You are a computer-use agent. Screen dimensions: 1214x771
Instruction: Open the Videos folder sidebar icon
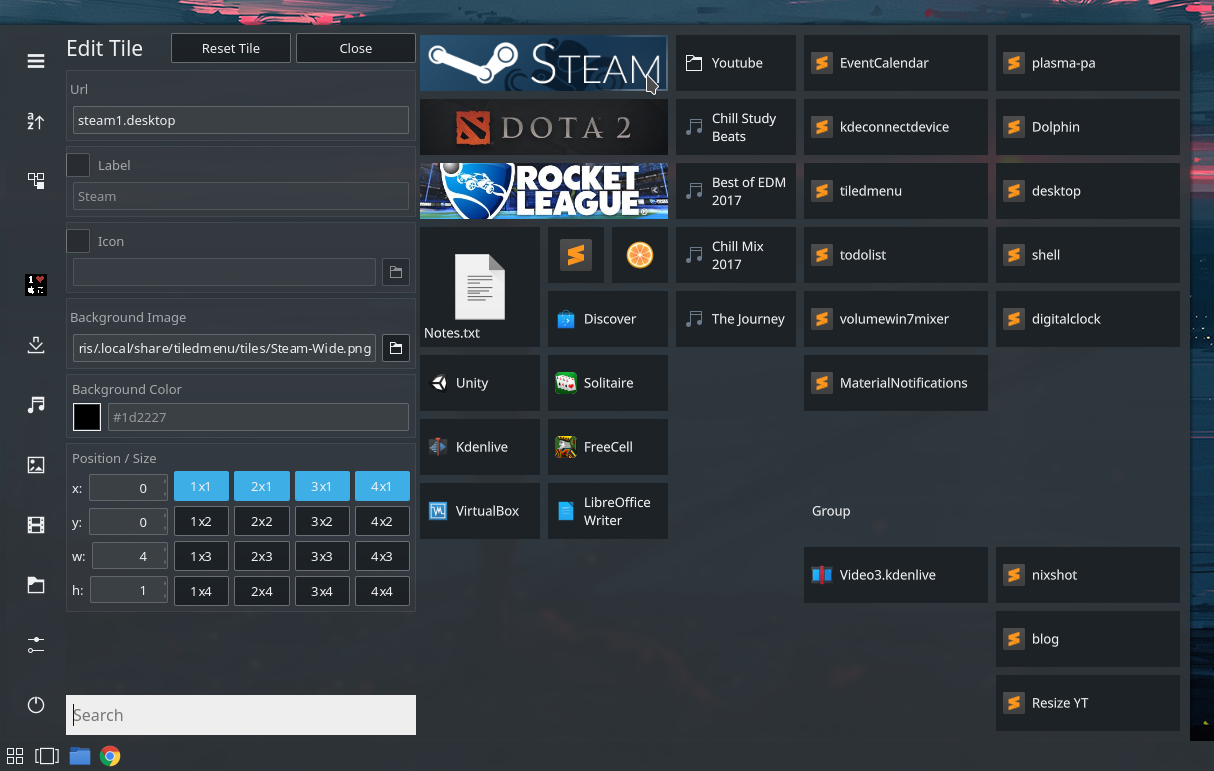click(x=36, y=525)
